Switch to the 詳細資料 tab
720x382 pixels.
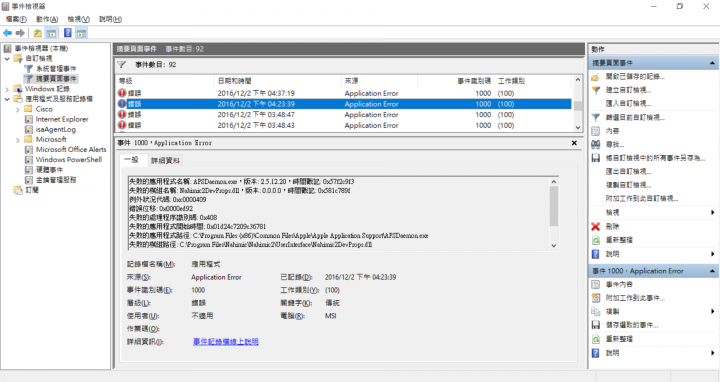(x=165, y=161)
